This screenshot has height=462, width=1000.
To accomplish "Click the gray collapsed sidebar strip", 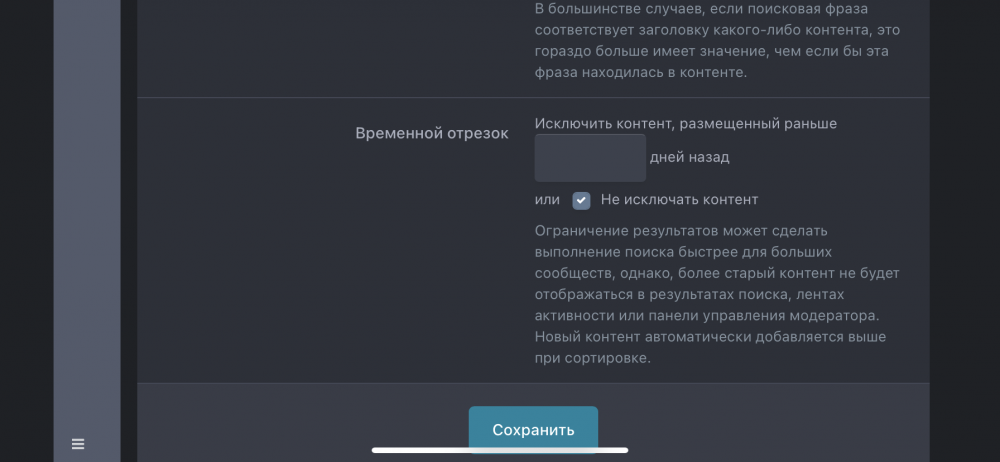I will click(87, 231).
